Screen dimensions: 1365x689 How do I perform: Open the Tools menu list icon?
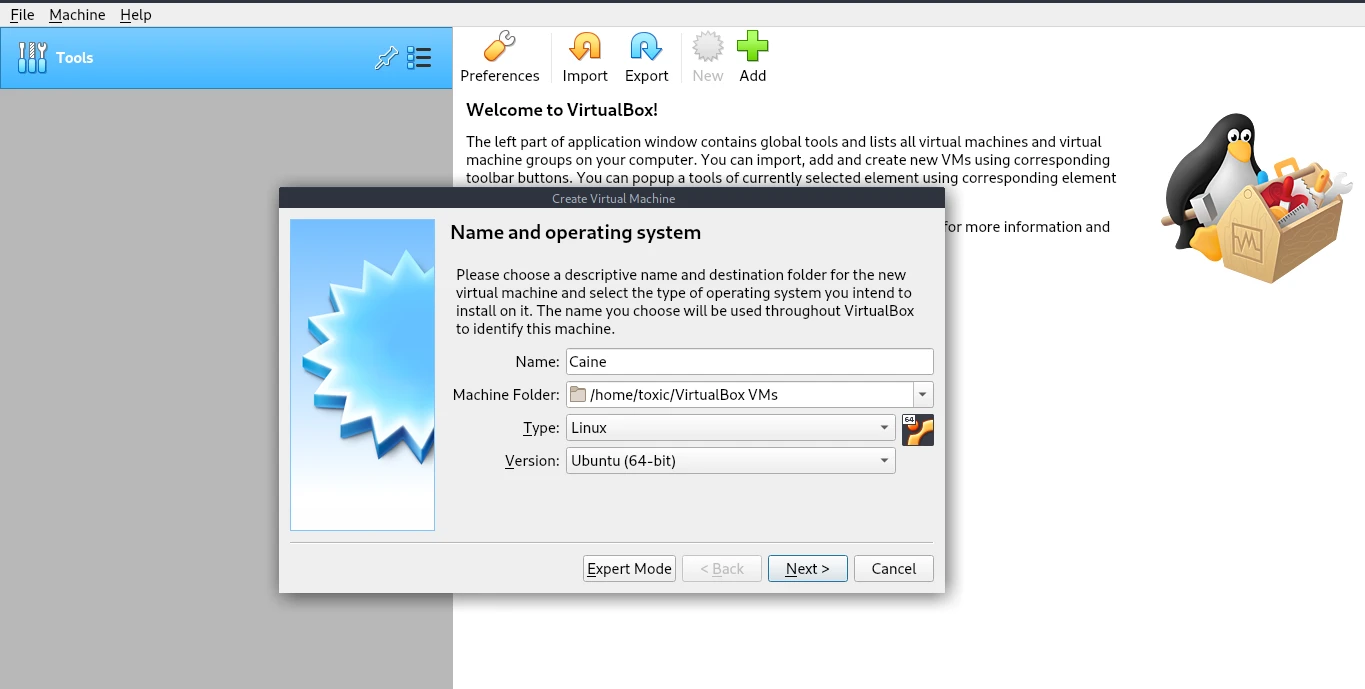click(419, 58)
